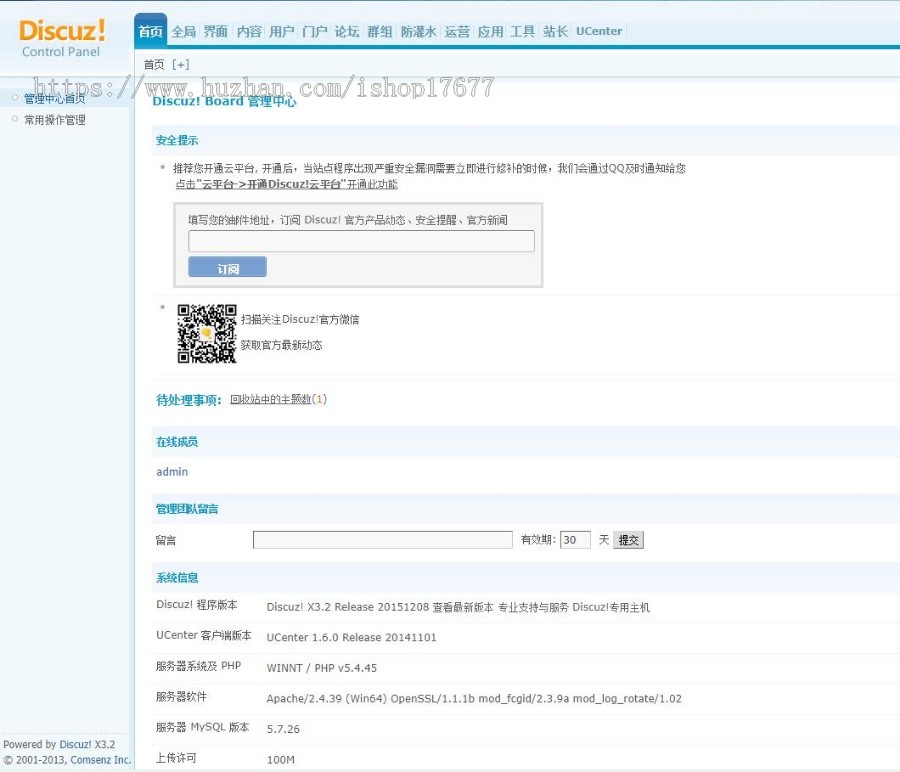900x772 pixels.
Task: Switch to the 全局 menu tab
Action: 184,32
